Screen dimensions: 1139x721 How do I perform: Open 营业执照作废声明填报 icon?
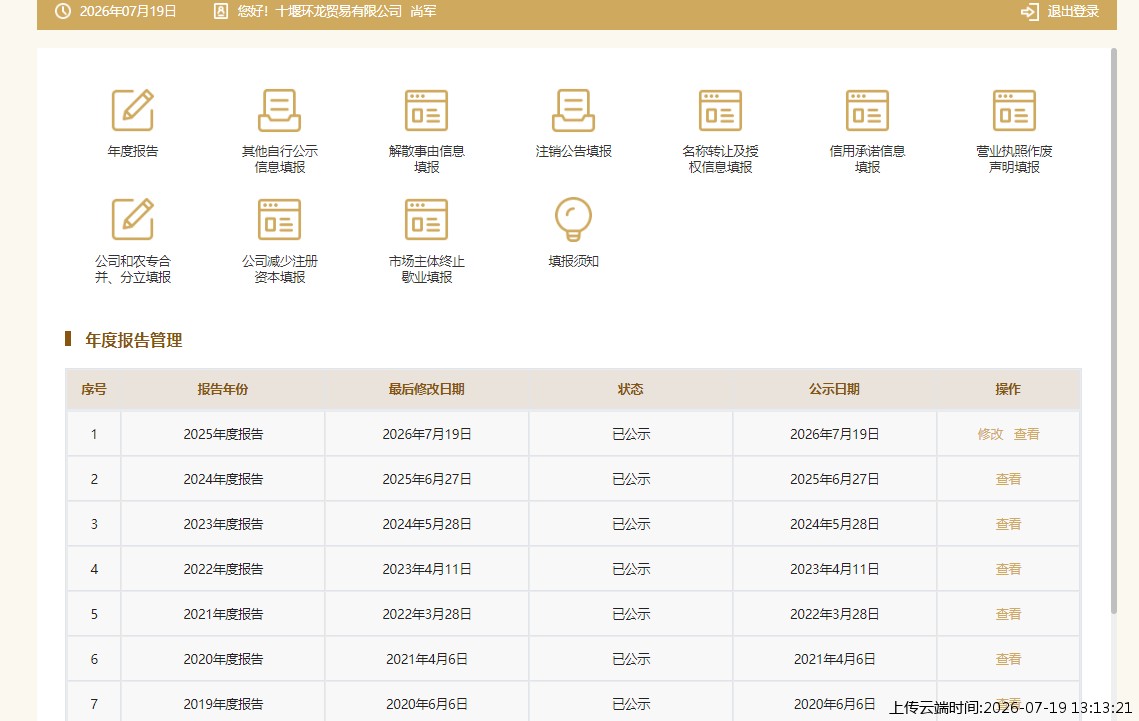click(x=1014, y=110)
